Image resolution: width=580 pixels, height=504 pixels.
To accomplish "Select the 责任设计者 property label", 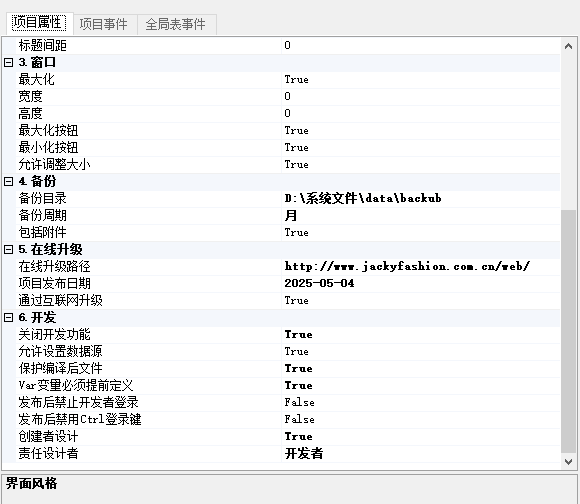I will point(48,454).
